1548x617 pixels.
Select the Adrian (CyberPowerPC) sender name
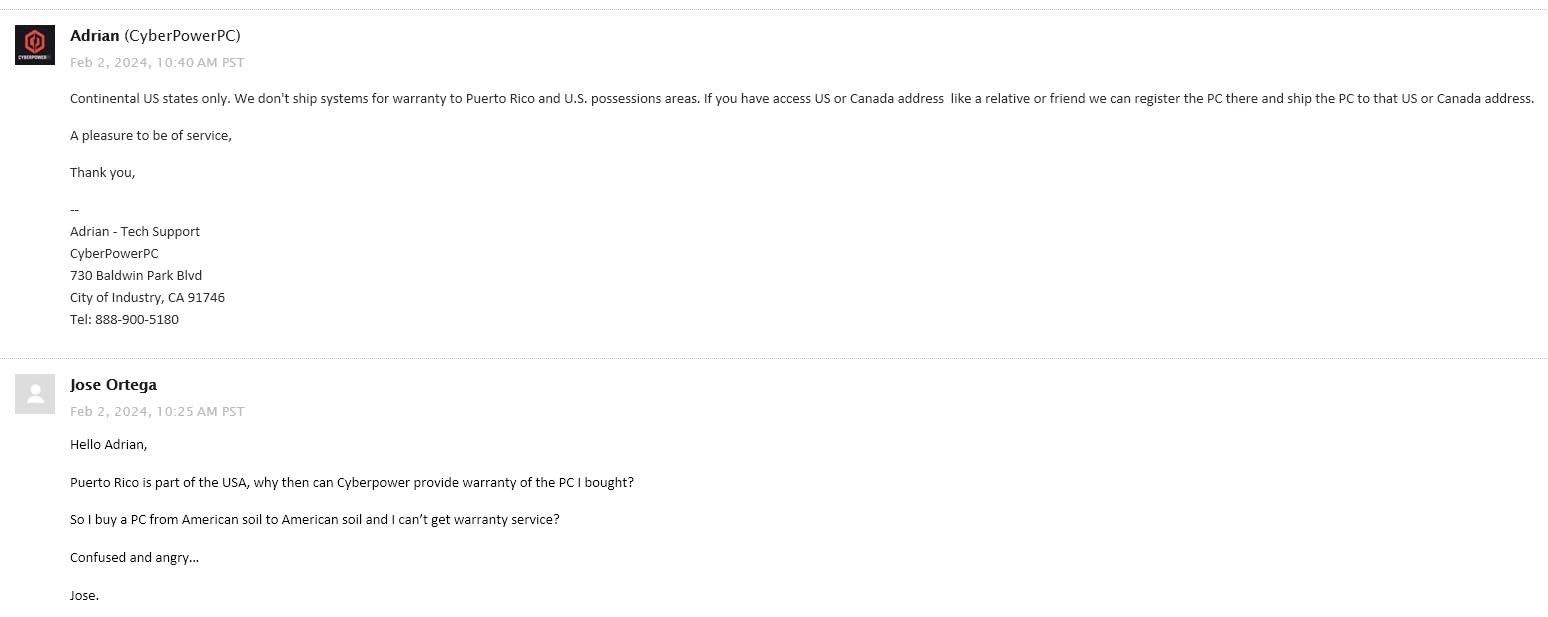155,36
